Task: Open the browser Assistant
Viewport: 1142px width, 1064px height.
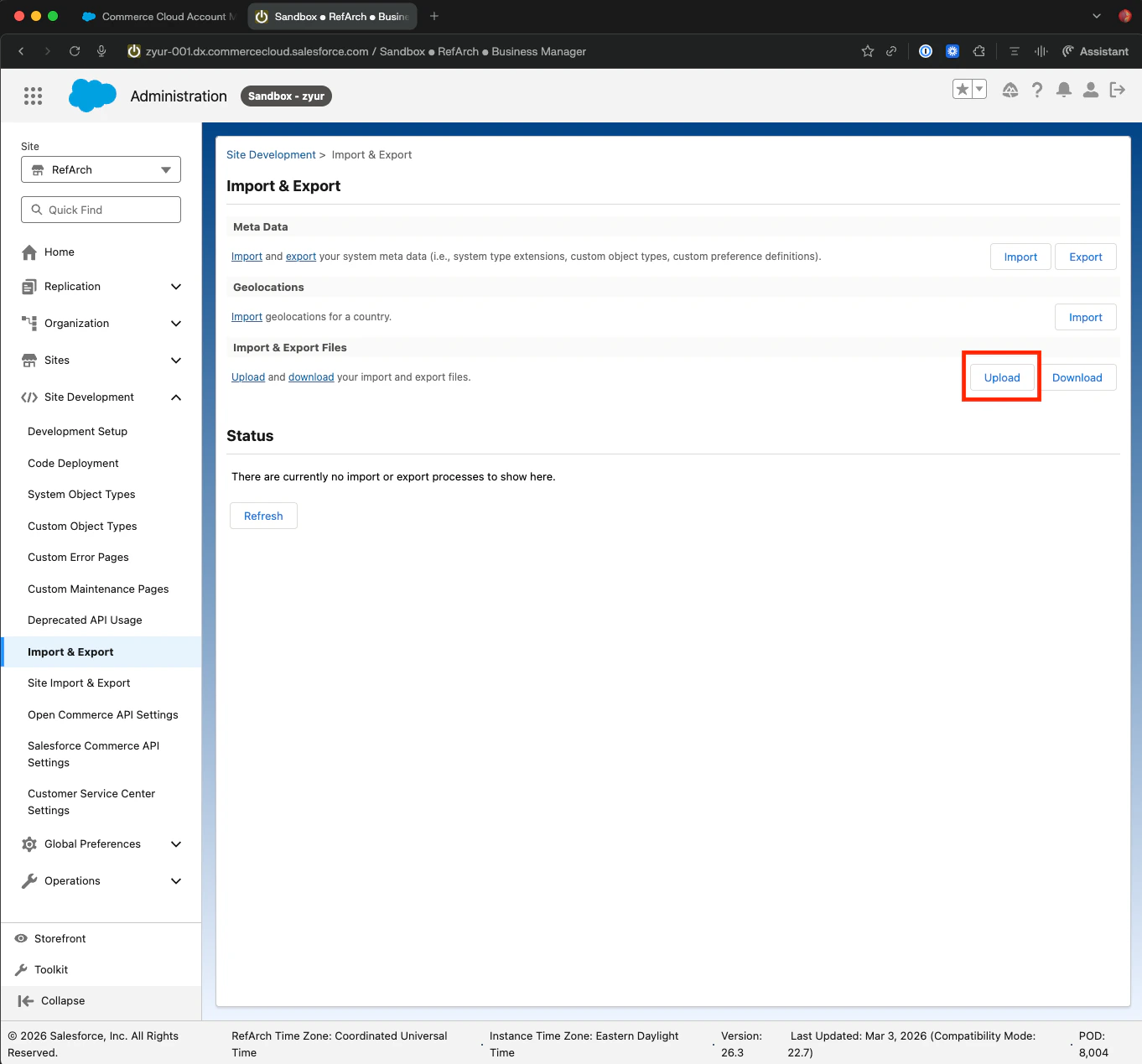Action: [1095, 51]
